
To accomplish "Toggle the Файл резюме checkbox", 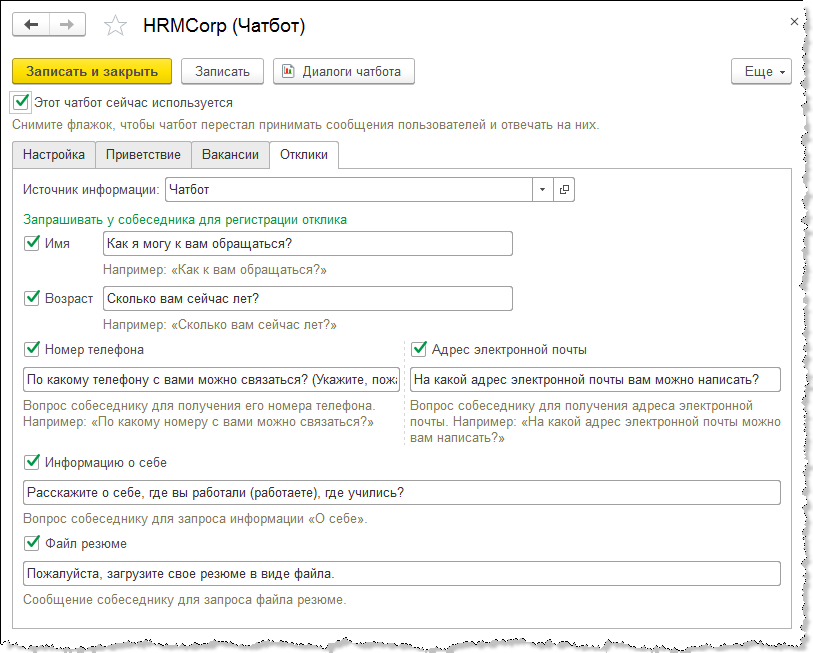I will (x=32, y=544).
